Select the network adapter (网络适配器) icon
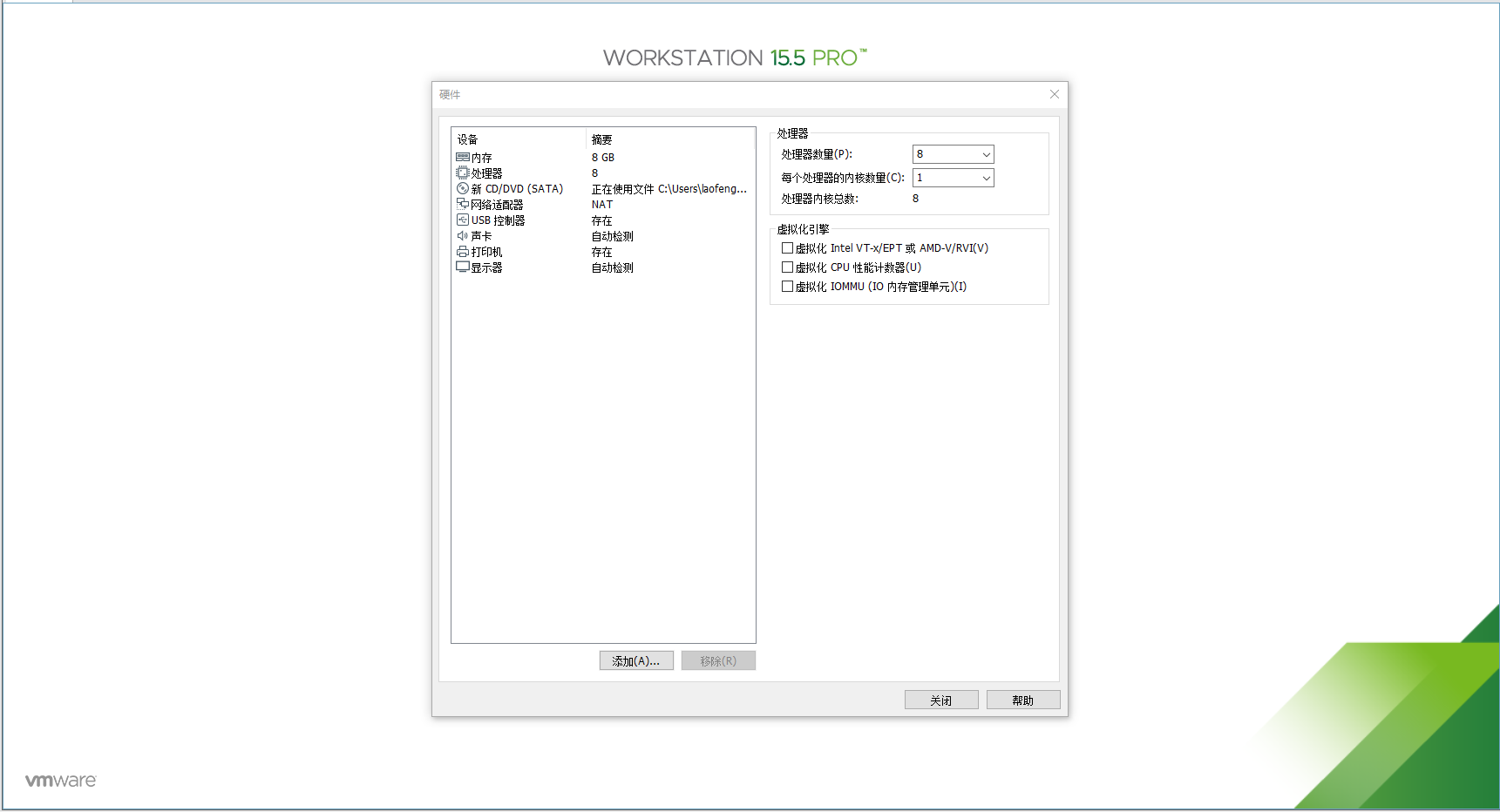 (462, 204)
